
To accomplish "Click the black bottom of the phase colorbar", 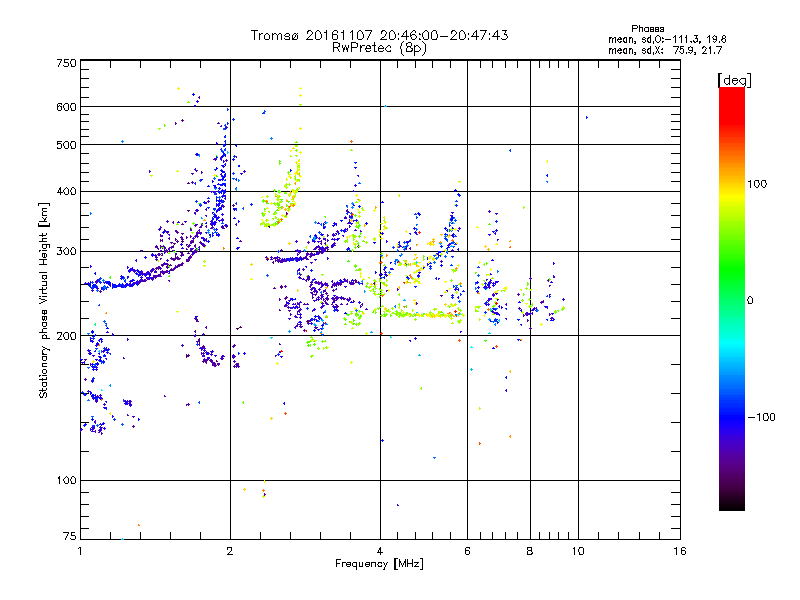I will tap(732, 503).
